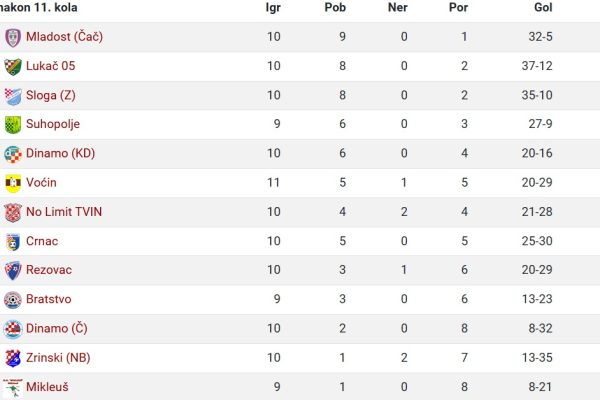Open the Mikleuš team link
Image resolution: width=600 pixels, height=400 pixels.
tap(47, 387)
